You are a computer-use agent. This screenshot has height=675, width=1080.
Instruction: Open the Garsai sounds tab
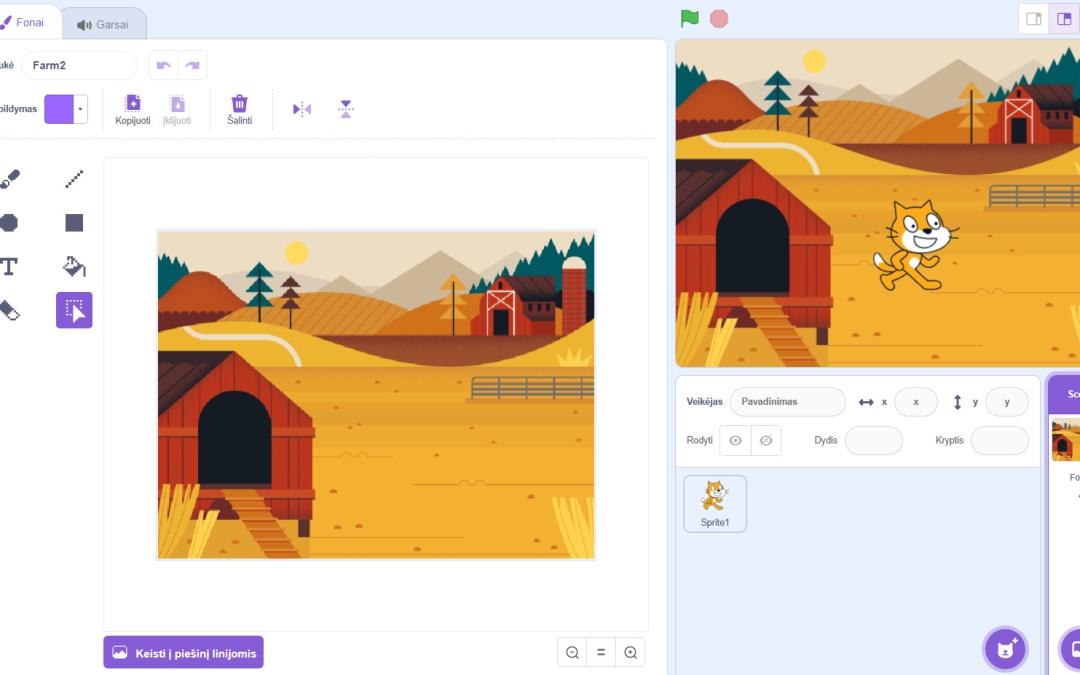(103, 24)
